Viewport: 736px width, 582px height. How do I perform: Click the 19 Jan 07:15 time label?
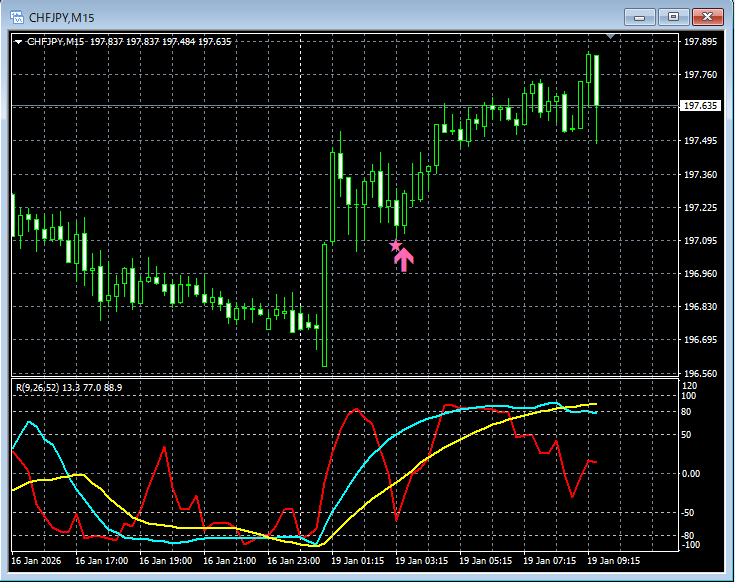(x=550, y=561)
